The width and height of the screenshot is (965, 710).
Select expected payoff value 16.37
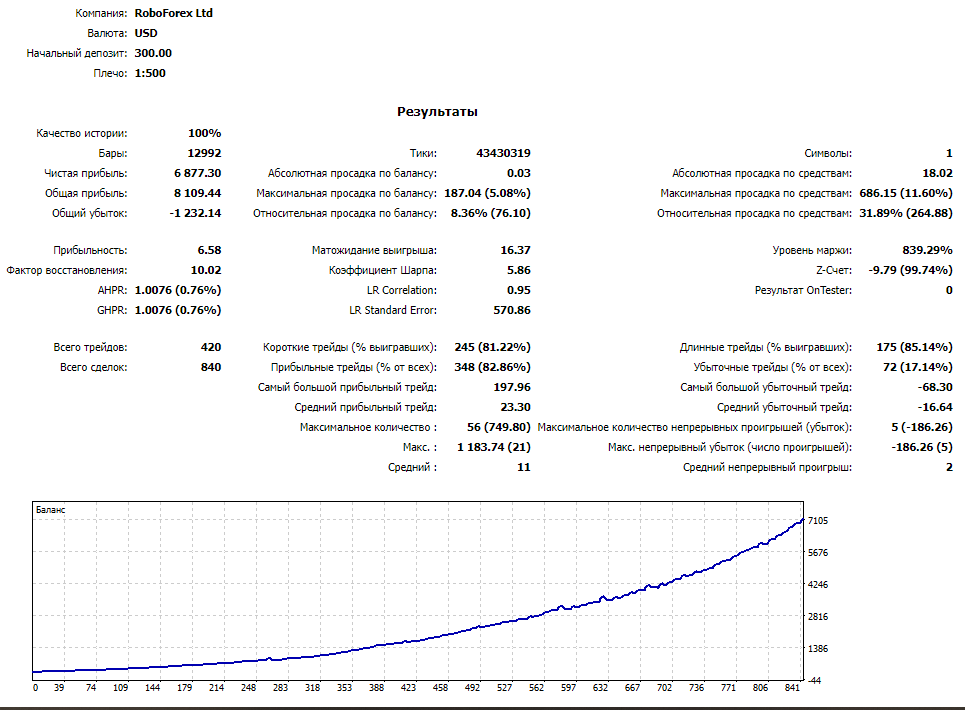(515, 250)
